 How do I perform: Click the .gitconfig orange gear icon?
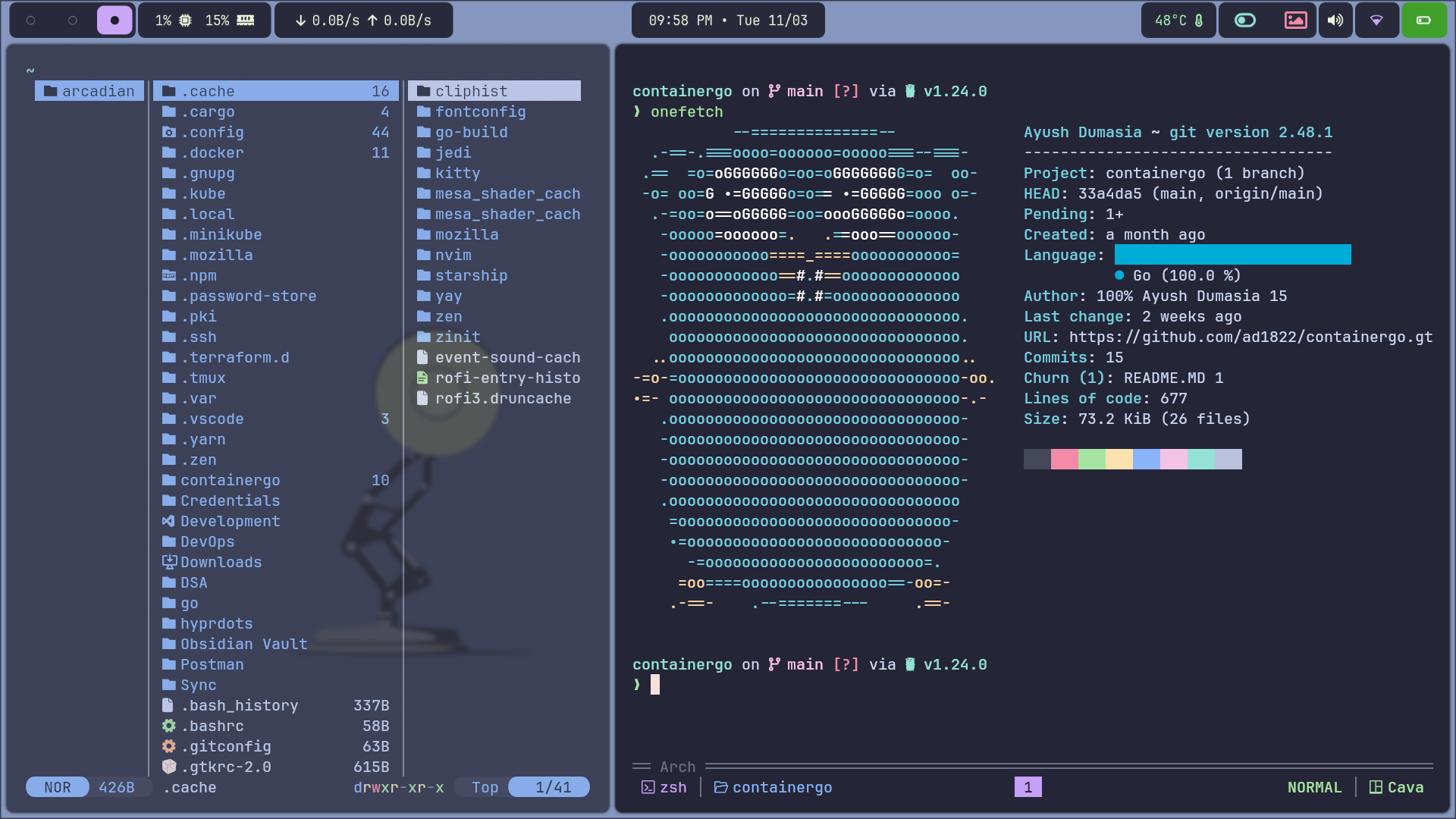169,746
